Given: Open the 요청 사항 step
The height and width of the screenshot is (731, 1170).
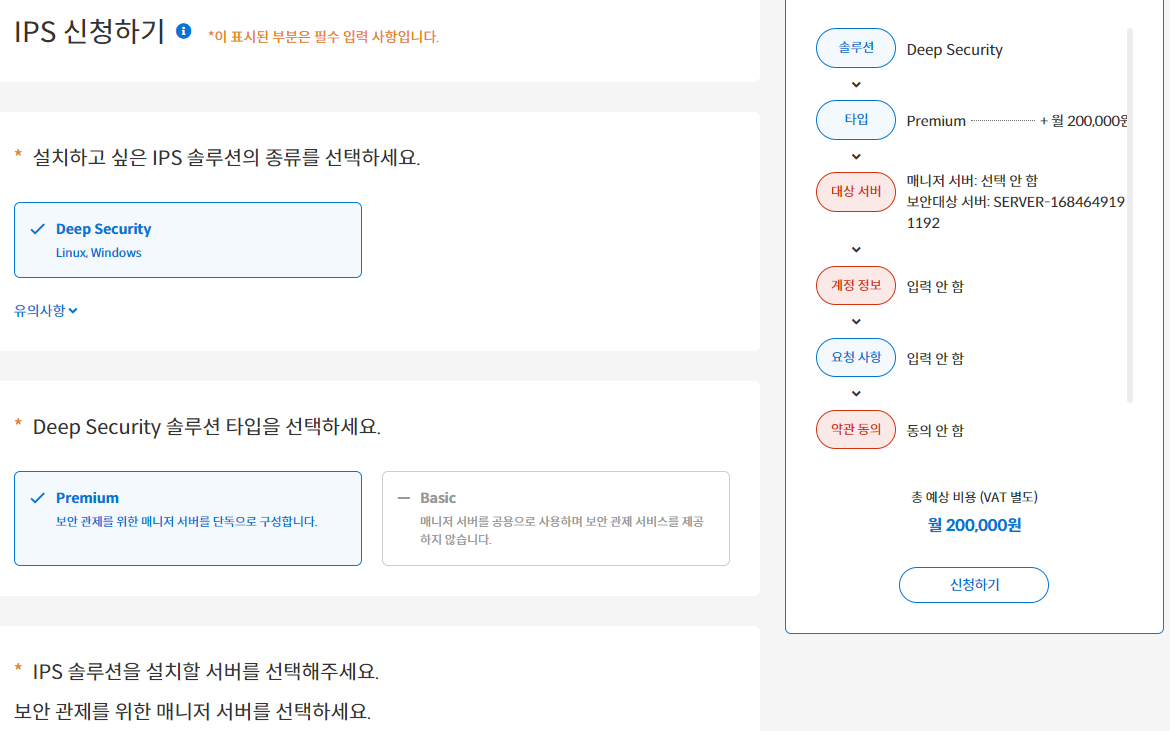Looking at the screenshot, I should point(856,357).
